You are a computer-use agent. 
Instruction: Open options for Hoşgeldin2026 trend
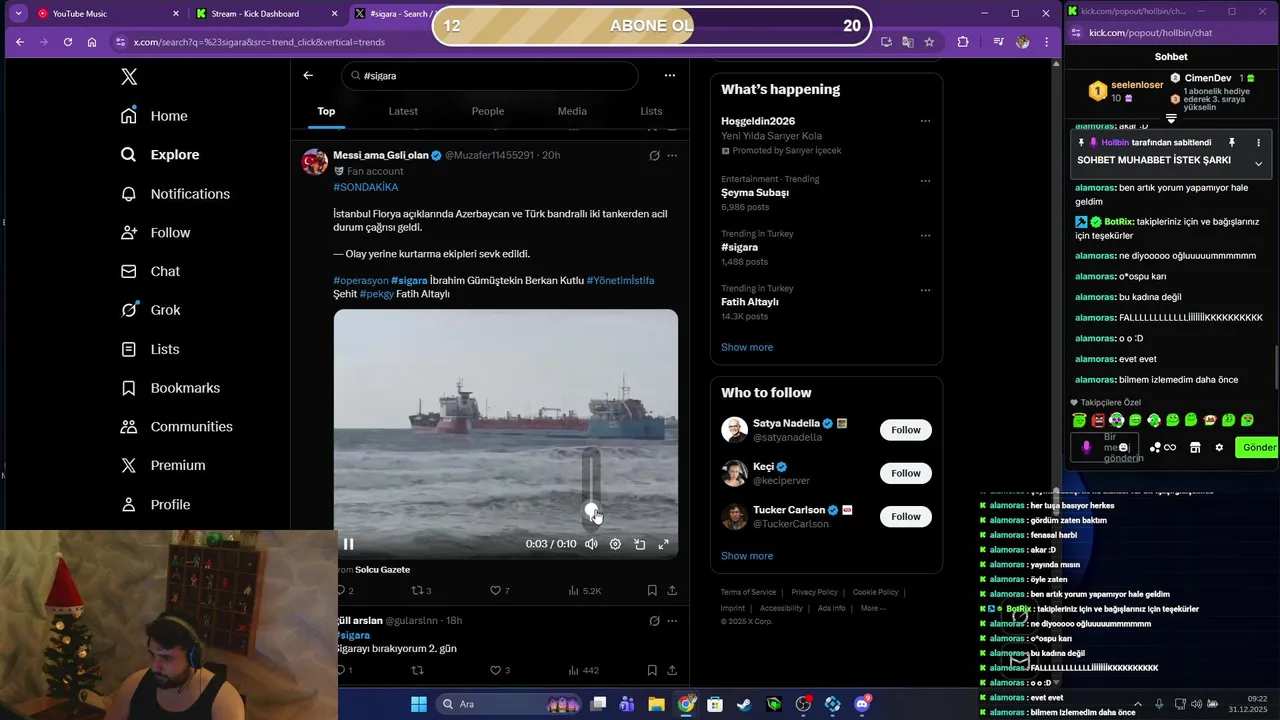[925, 121]
